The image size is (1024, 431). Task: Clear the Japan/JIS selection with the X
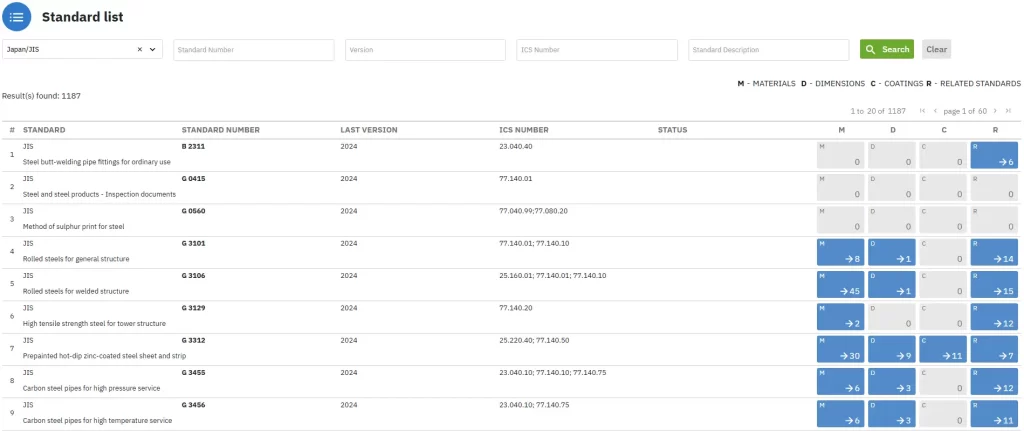[x=140, y=49]
